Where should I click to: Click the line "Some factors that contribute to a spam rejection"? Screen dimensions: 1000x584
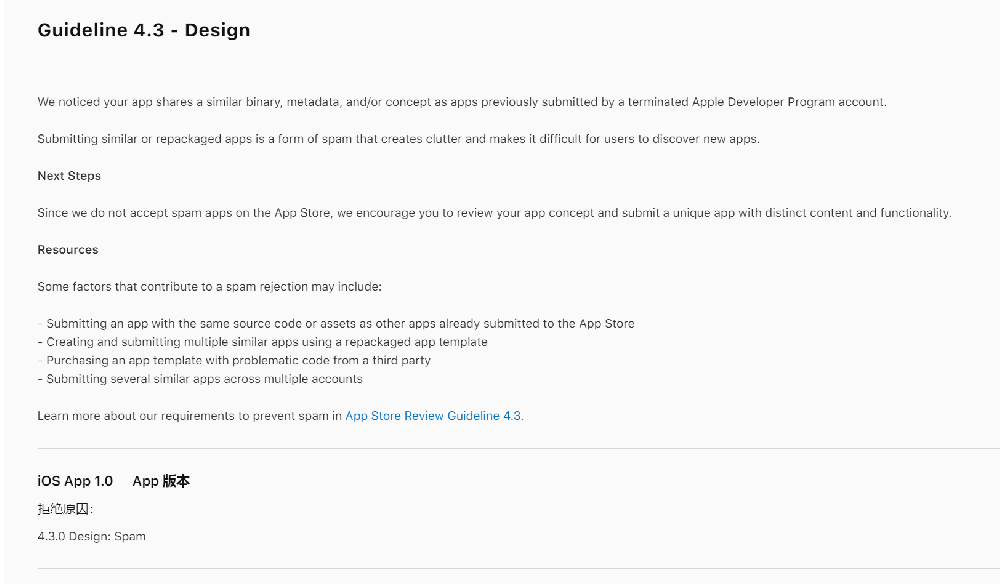[x=209, y=287]
